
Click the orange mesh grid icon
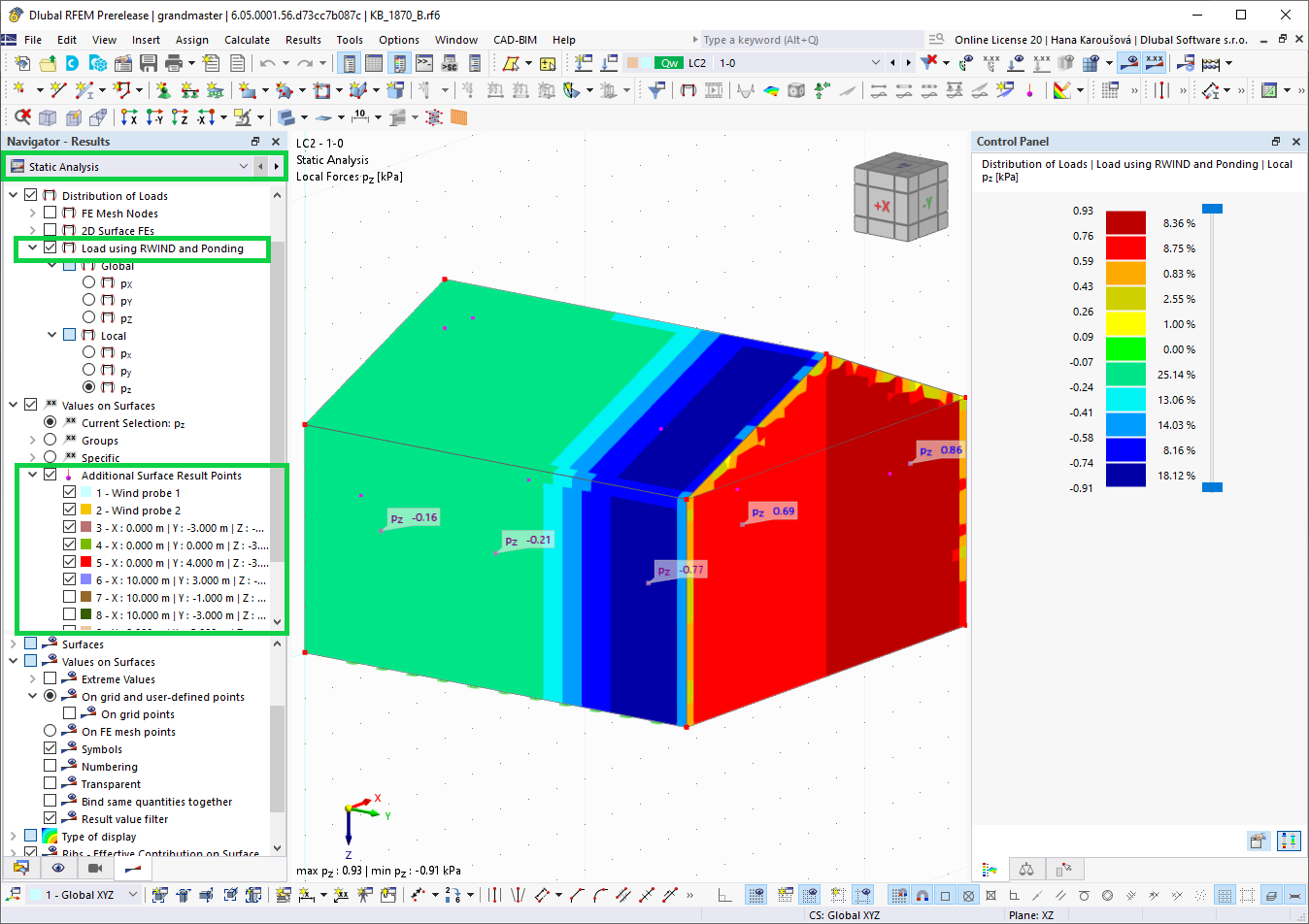click(459, 117)
